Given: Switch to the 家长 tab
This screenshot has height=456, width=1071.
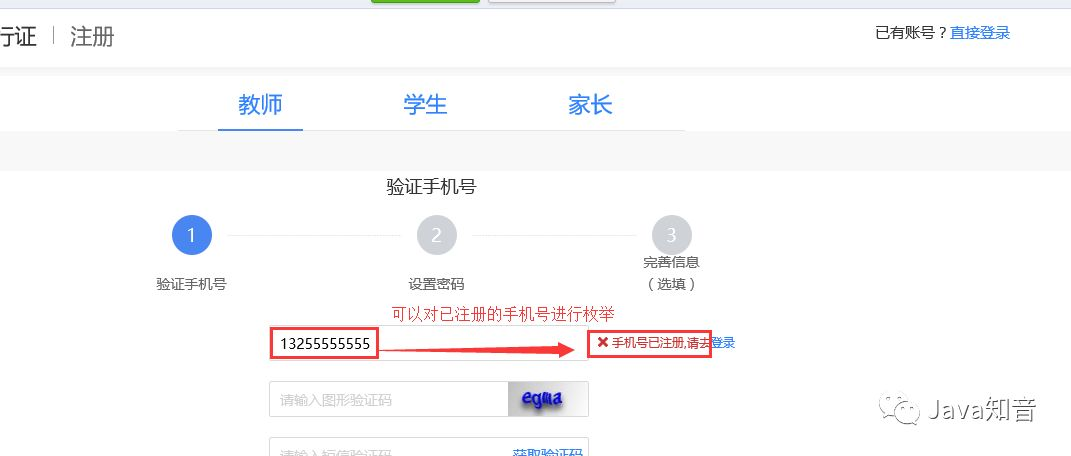Looking at the screenshot, I should coord(590,106).
